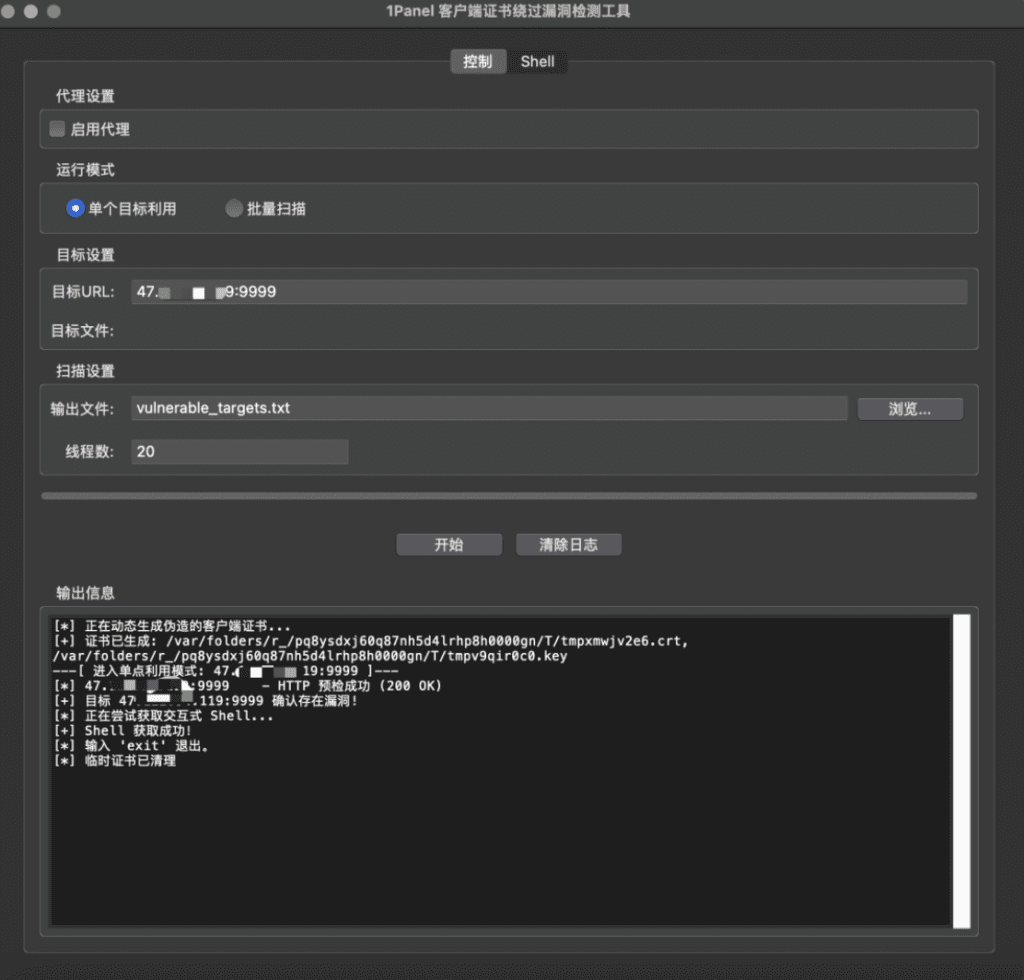Click the 目标文件 label
Screen dimensions: 1024x980
click(x=82, y=331)
